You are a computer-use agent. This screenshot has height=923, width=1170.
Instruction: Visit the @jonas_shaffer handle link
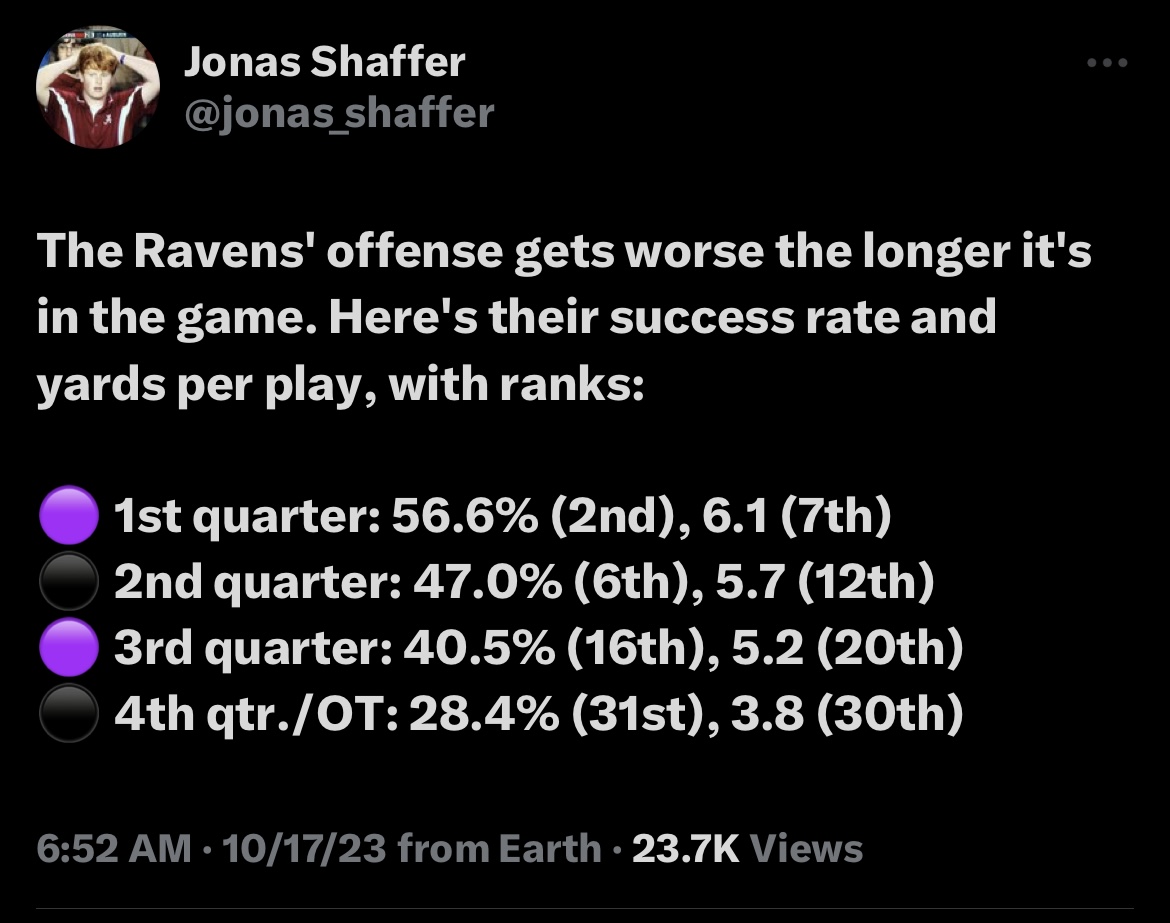[x=339, y=113]
